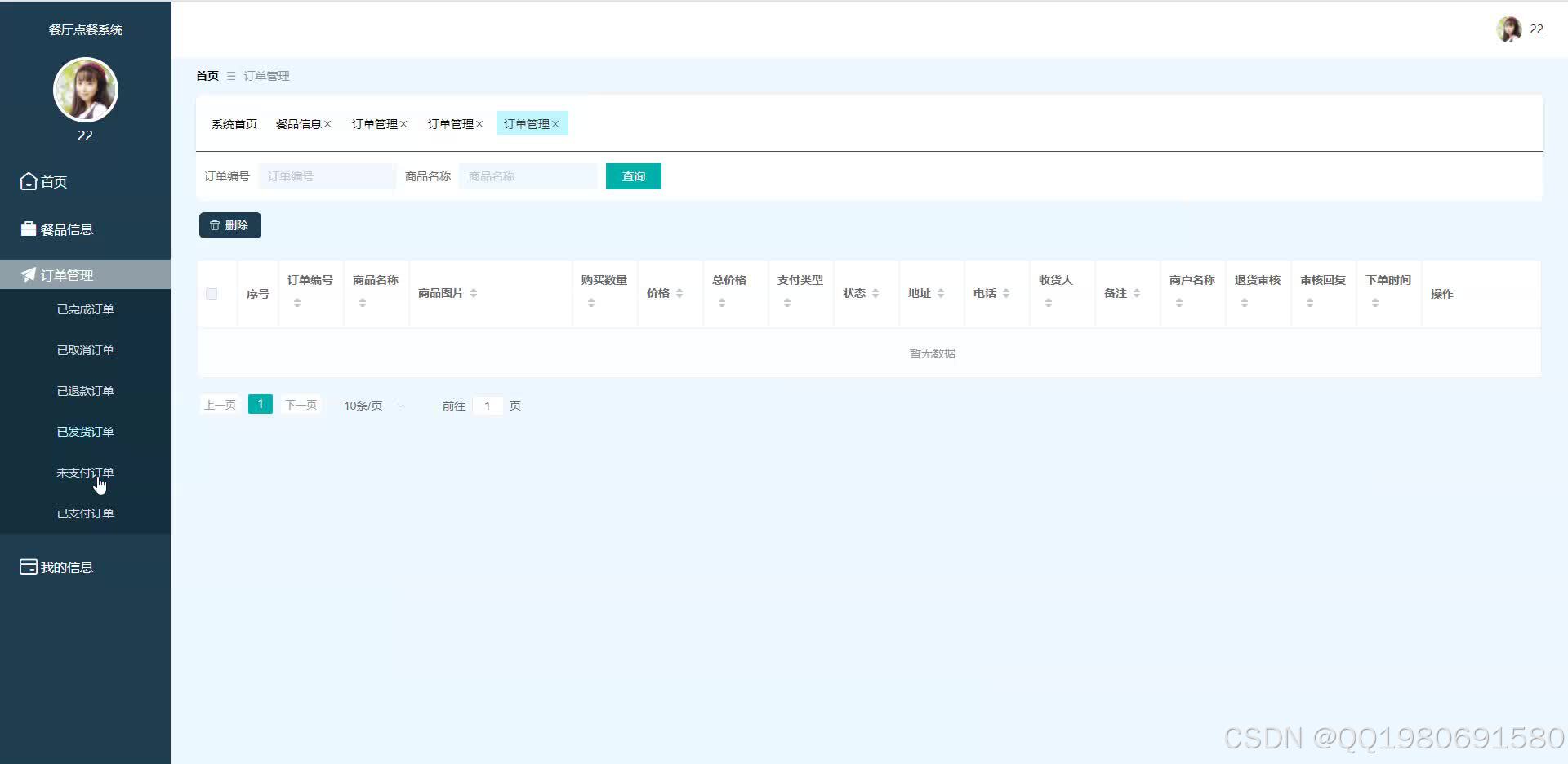The height and width of the screenshot is (764, 1568).
Task: Click the list icon in the breadcrumb bar
Action: [229, 75]
